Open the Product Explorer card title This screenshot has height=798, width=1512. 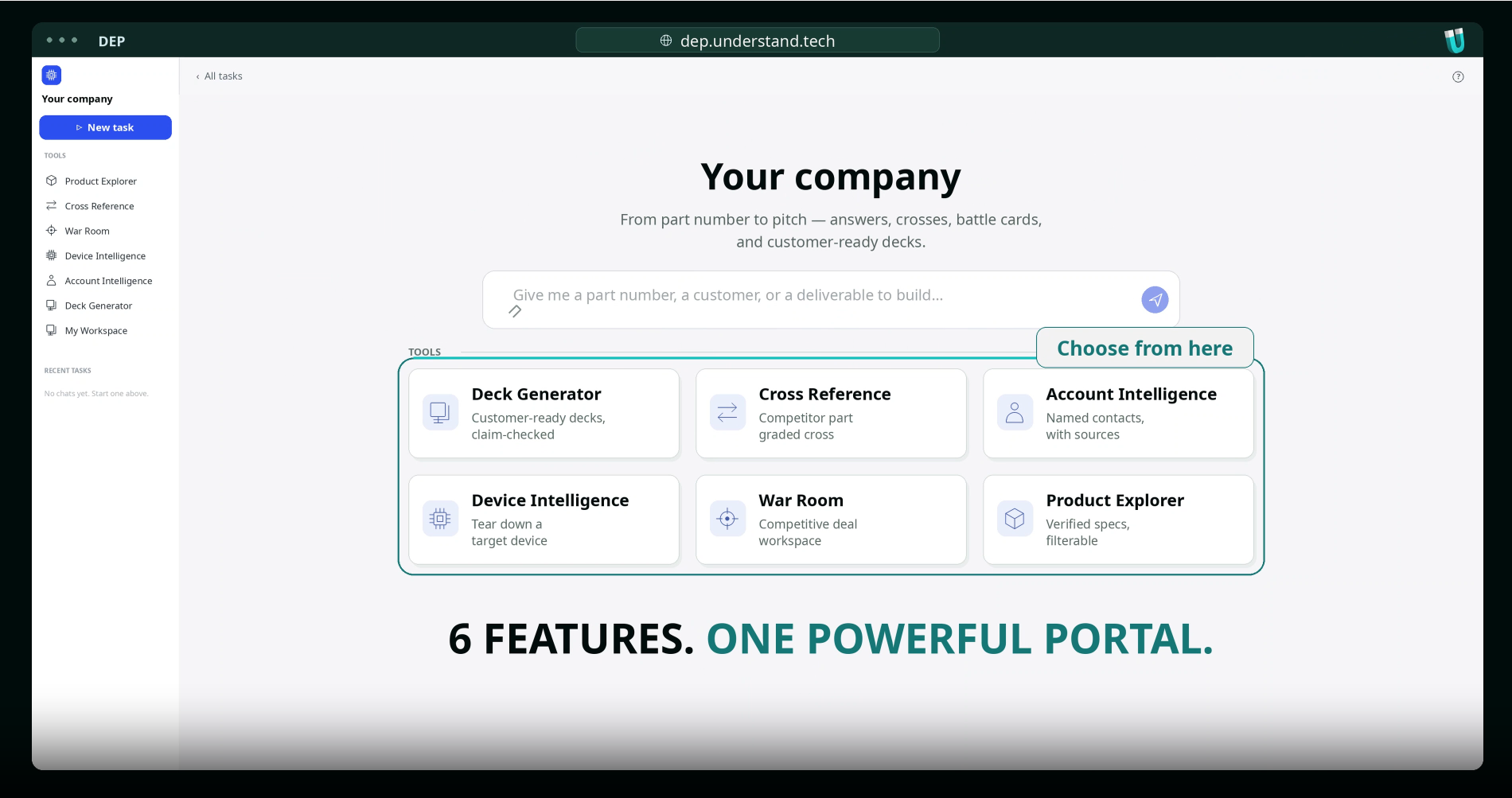tap(1115, 500)
